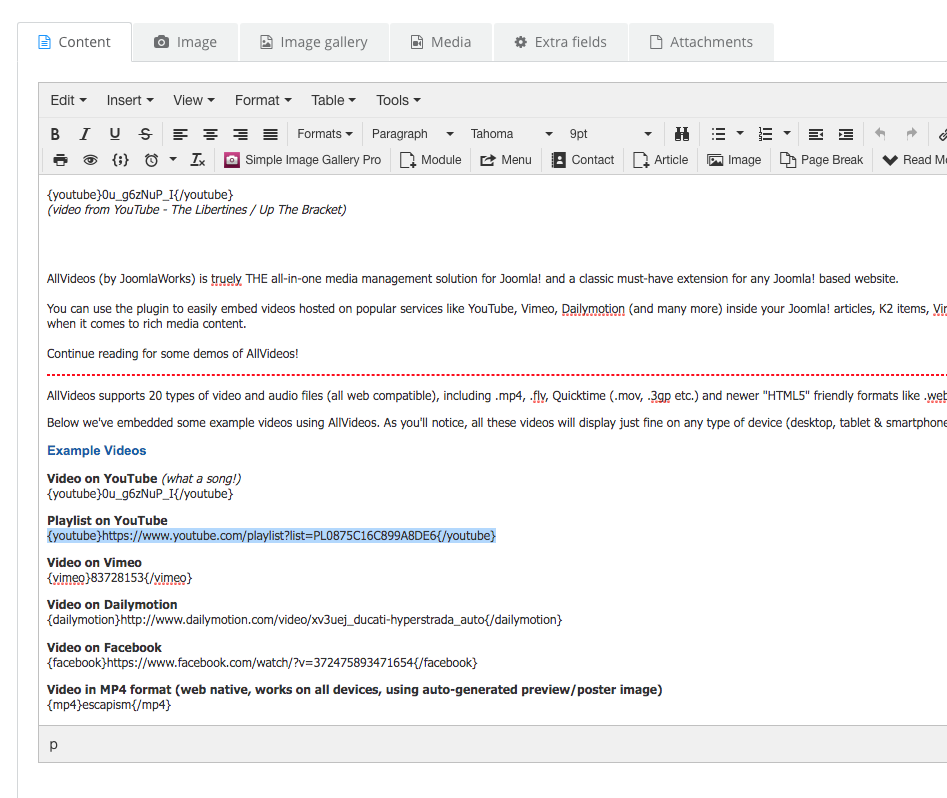Viewport: 947px width, 798px height.
Task: Click the 'p' element path in status bar
Action: click(x=54, y=745)
